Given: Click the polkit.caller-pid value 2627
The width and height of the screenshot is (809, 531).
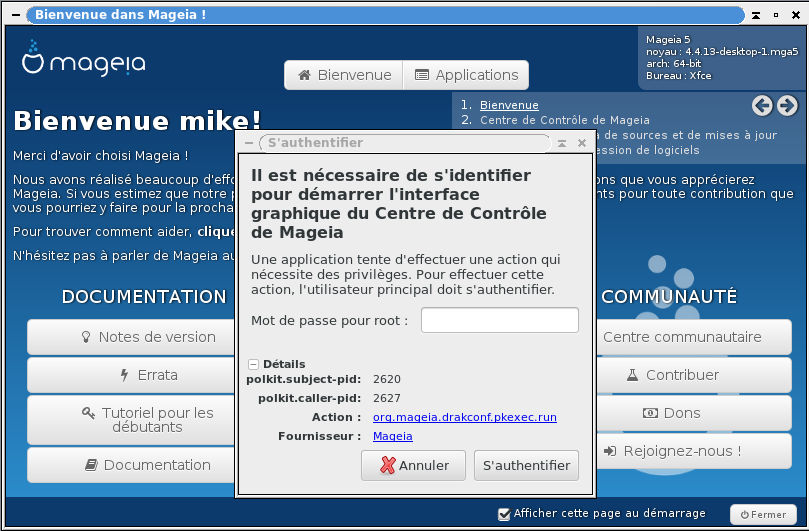Looking at the screenshot, I should [x=387, y=398].
